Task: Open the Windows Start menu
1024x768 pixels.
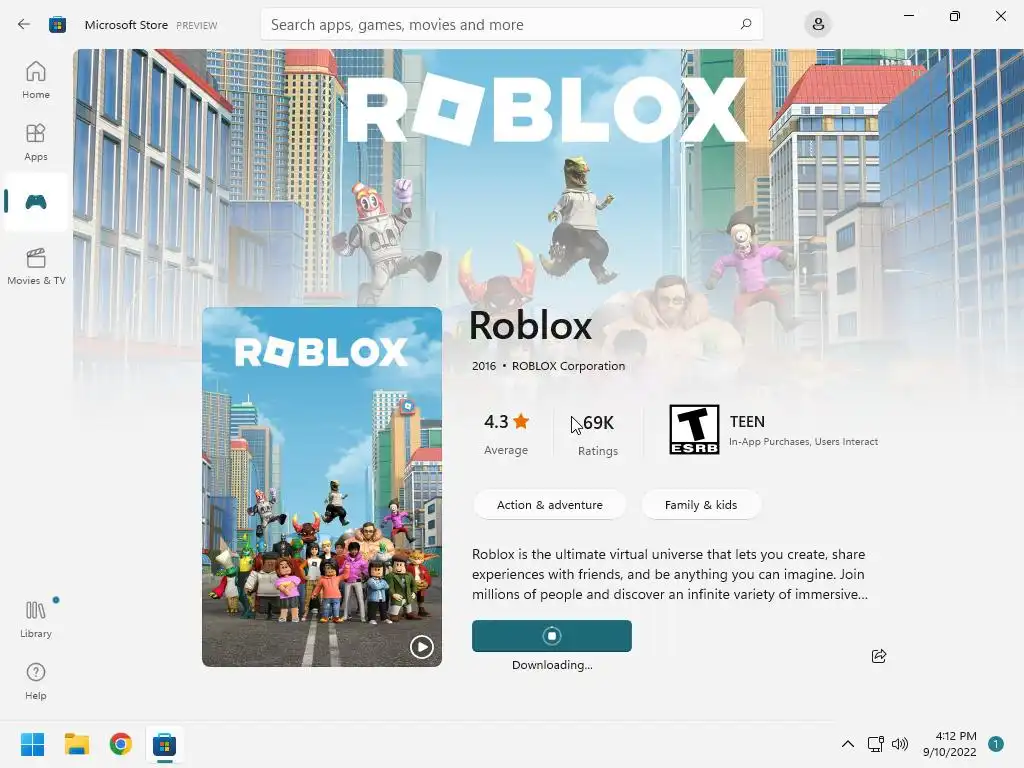Action: pos(33,744)
